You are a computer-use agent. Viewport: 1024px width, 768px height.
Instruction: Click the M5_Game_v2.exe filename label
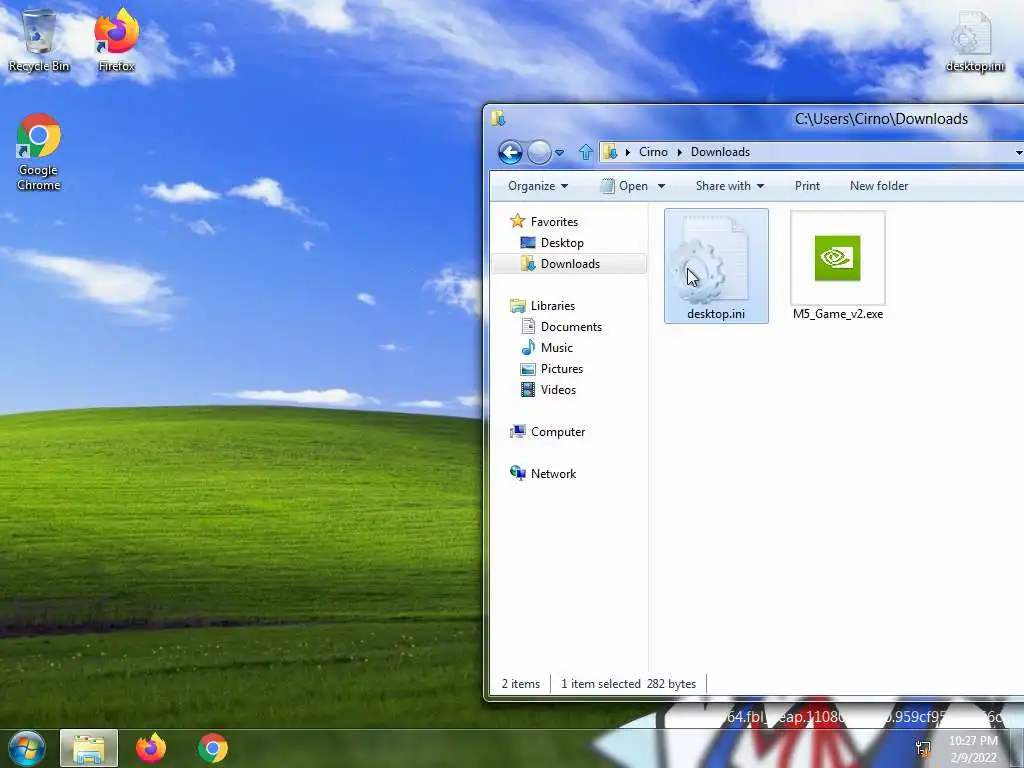[838, 314]
